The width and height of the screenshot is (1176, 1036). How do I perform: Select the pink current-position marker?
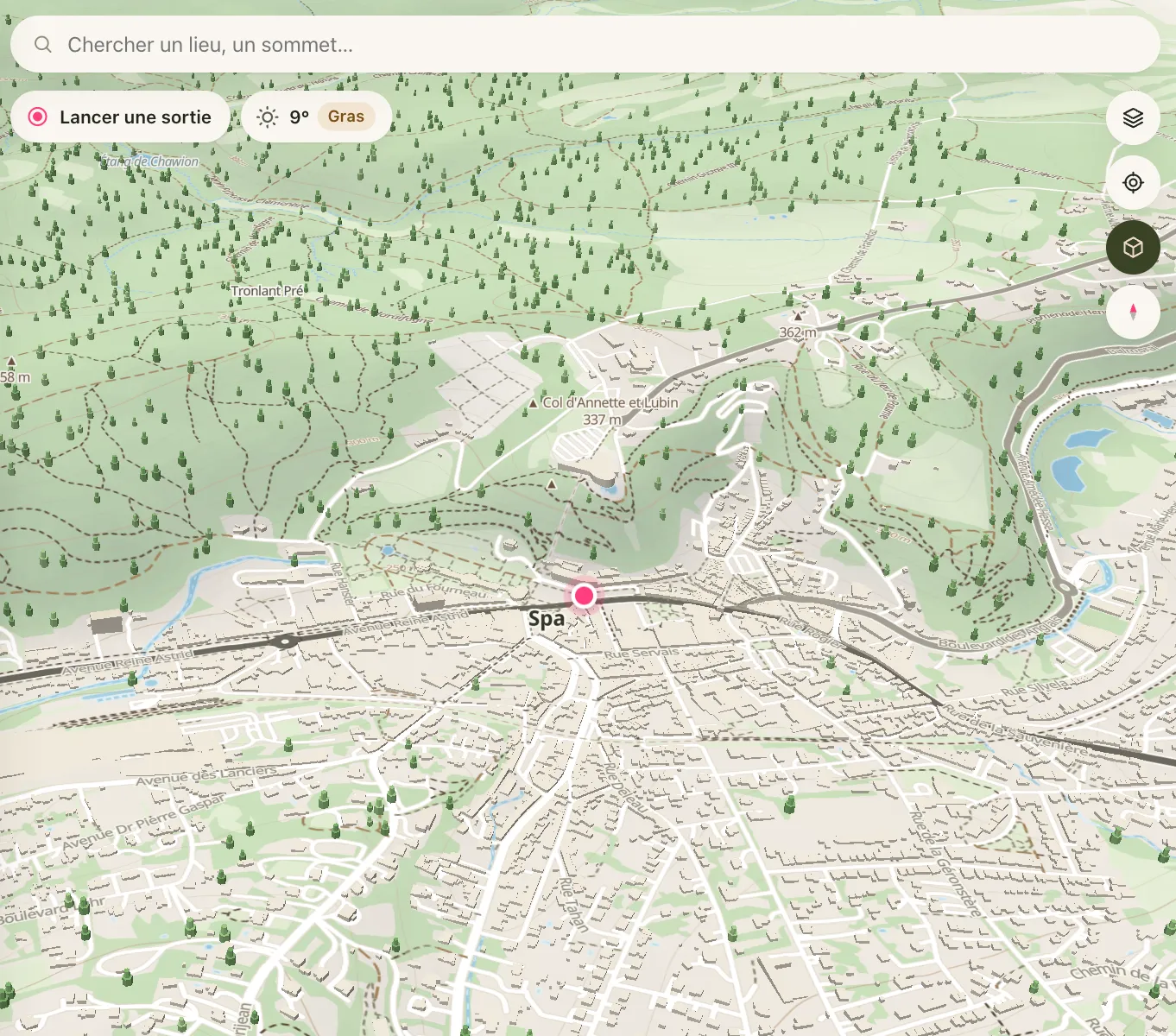tap(585, 595)
